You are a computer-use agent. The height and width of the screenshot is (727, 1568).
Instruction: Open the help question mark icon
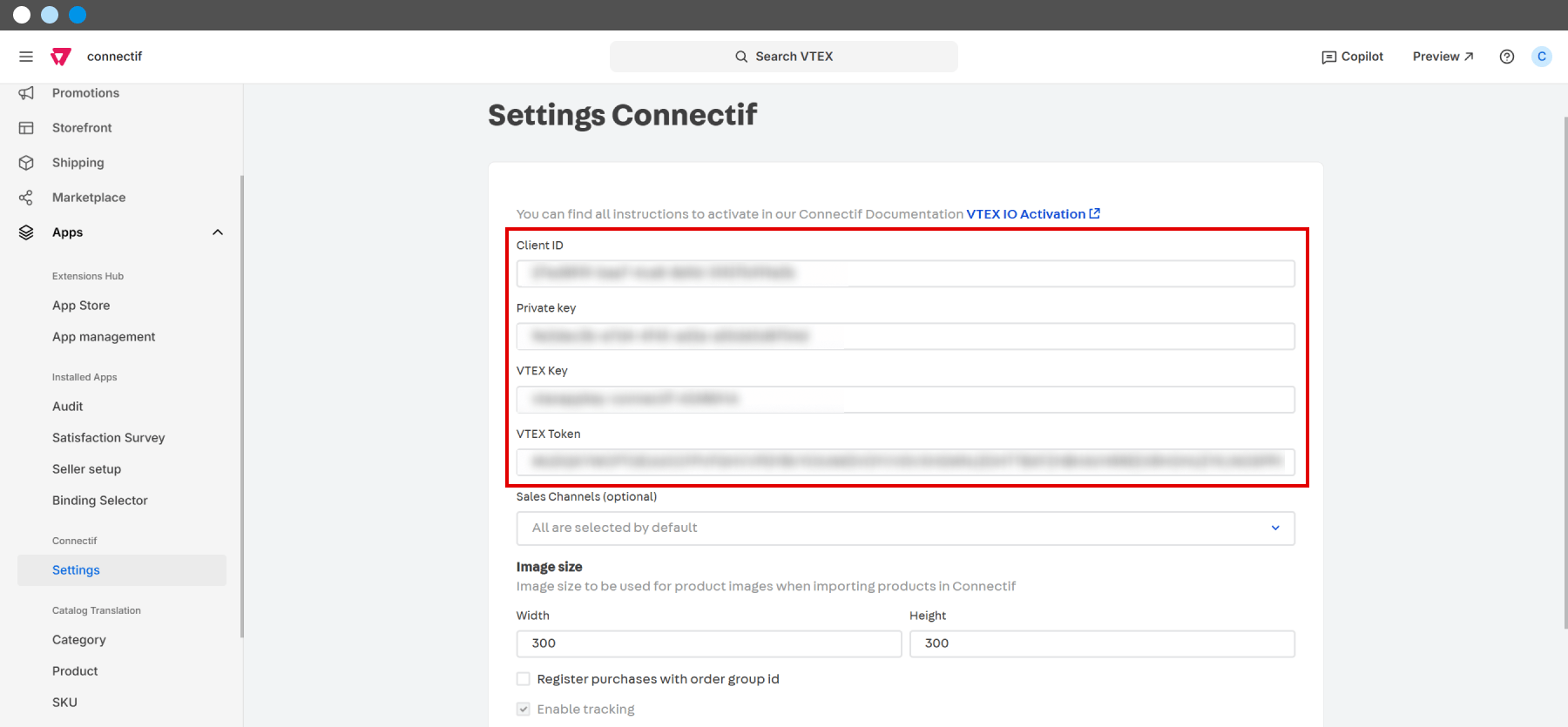[x=1507, y=57]
